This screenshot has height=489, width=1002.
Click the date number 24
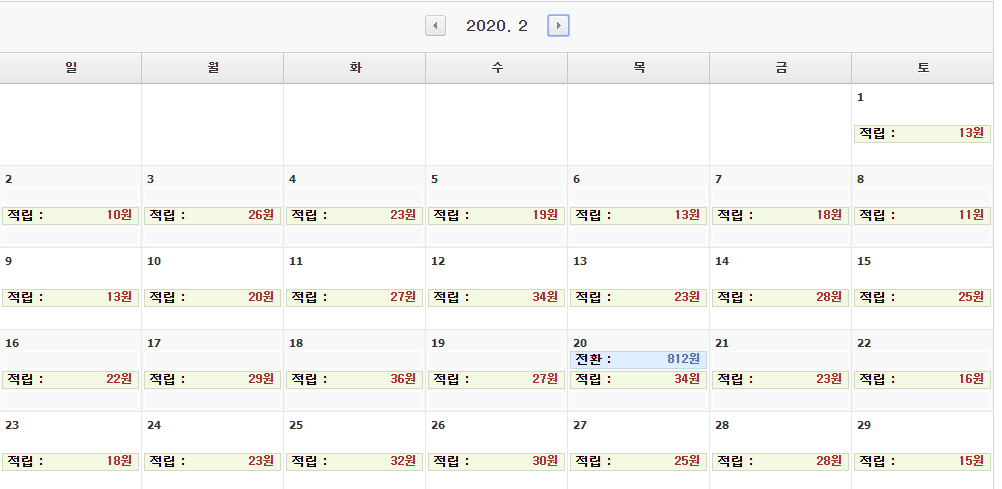tap(153, 425)
